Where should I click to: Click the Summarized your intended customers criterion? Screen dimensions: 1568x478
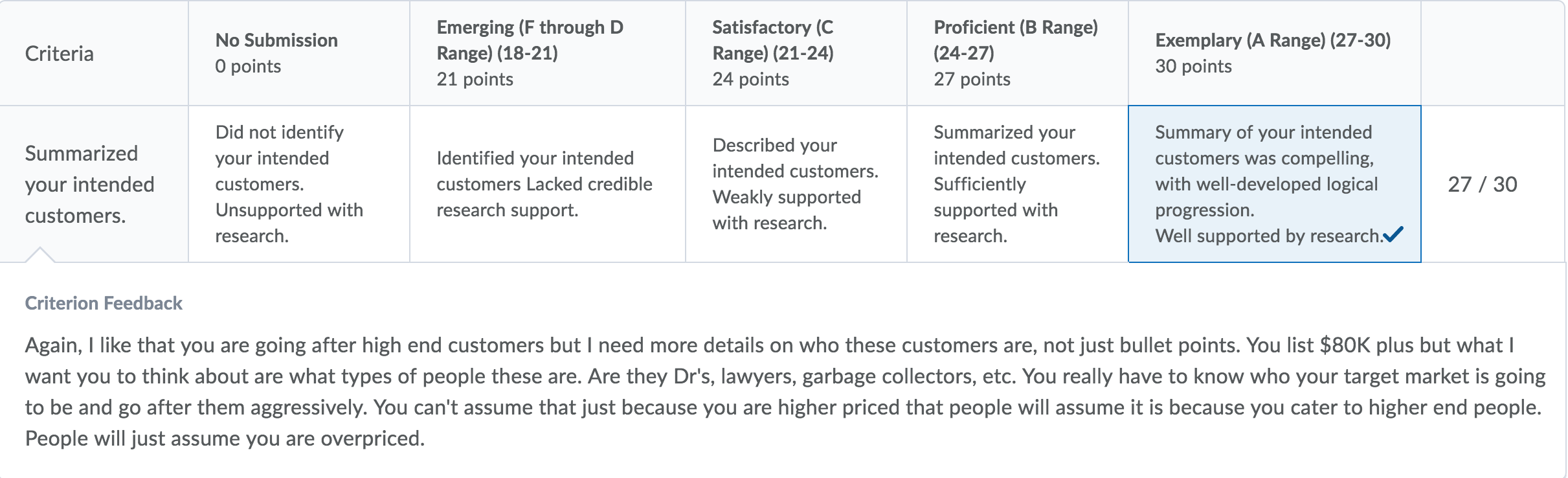[89, 185]
